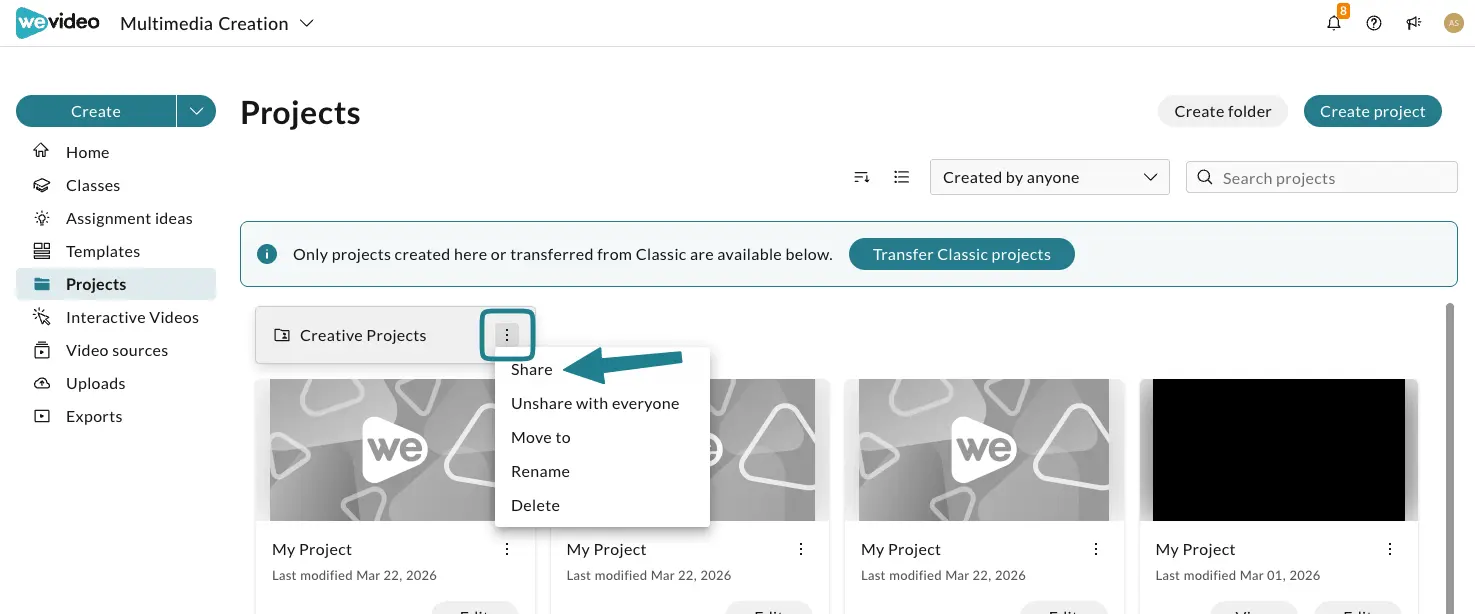Open the user profile avatar

[x=1454, y=23]
